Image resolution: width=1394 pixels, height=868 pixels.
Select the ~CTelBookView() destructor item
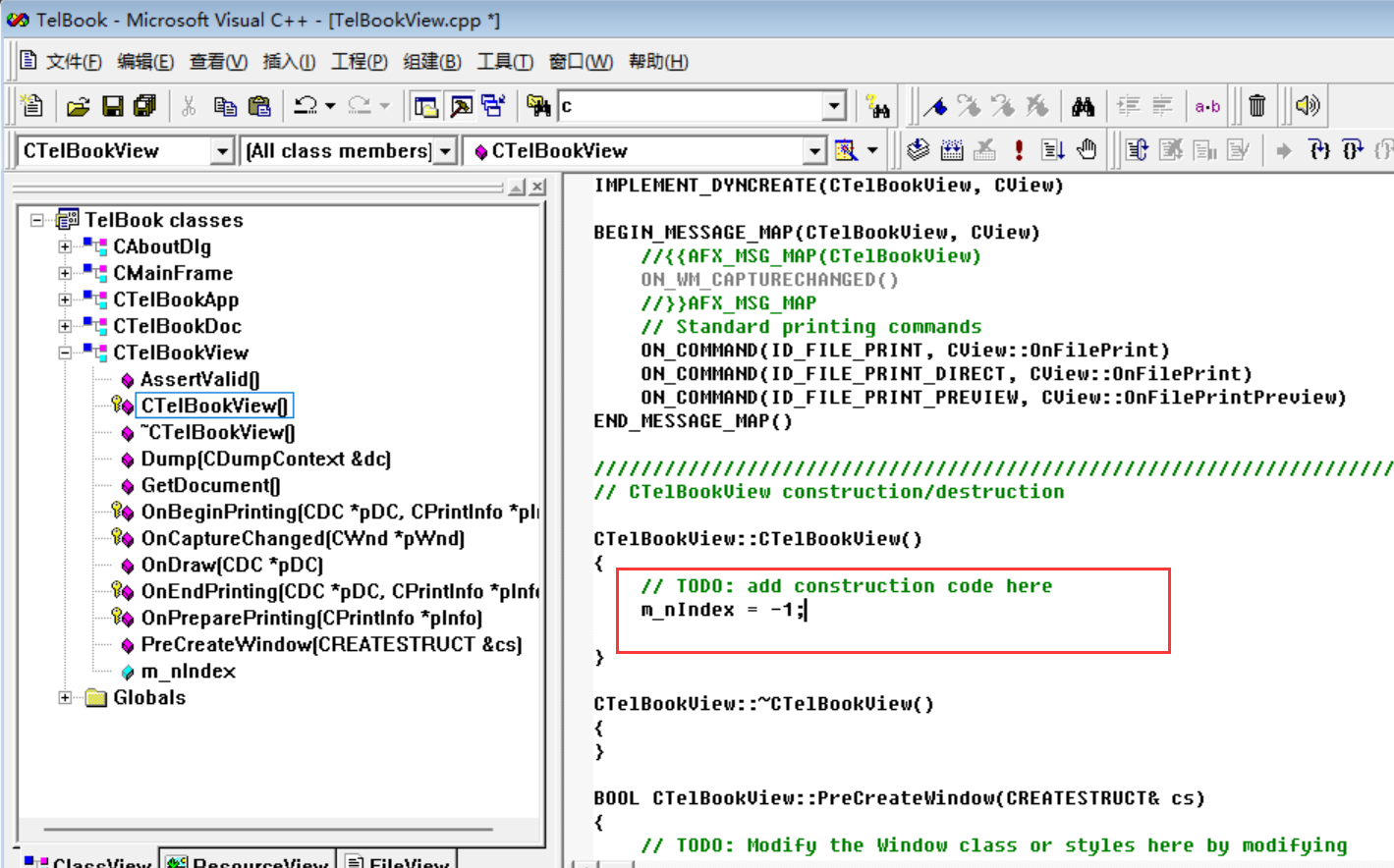[218, 432]
